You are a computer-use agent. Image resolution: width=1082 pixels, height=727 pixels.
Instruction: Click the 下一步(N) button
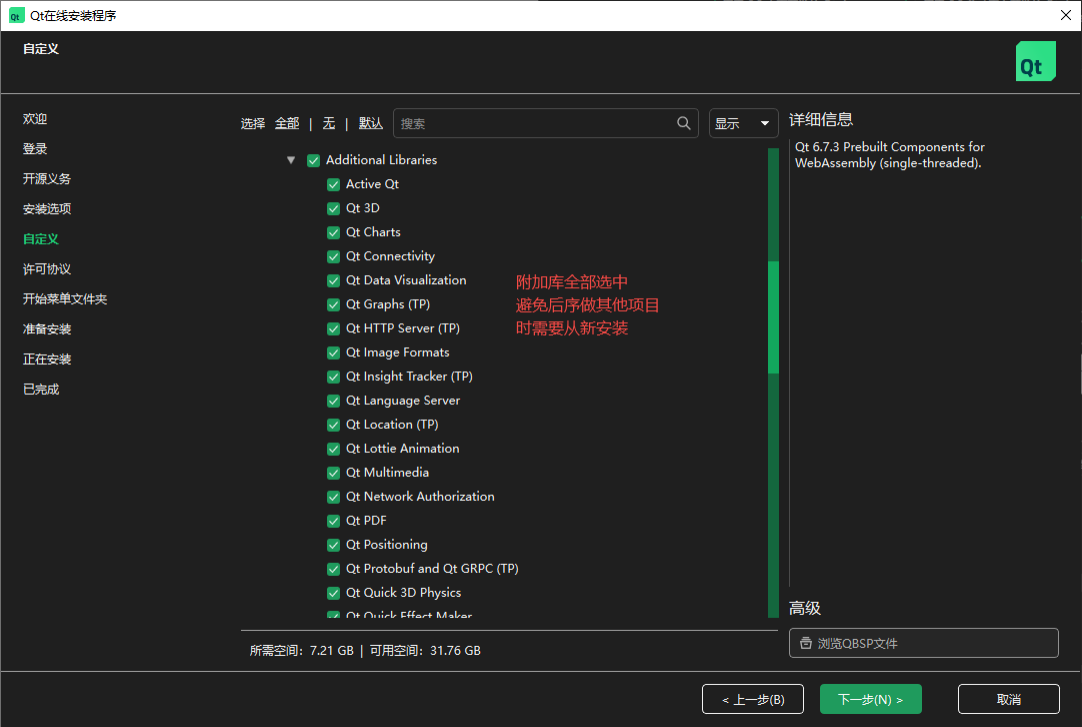click(x=870, y=699)
